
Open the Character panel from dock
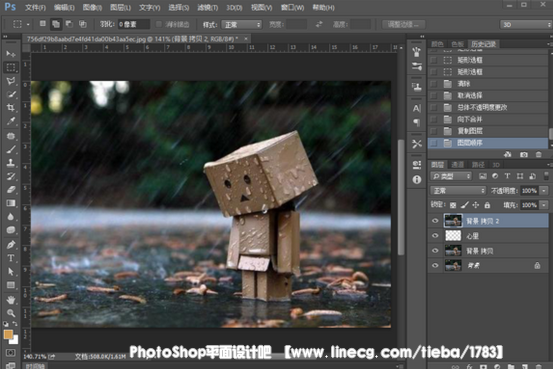pyautogui.click(x=417, y=108)
